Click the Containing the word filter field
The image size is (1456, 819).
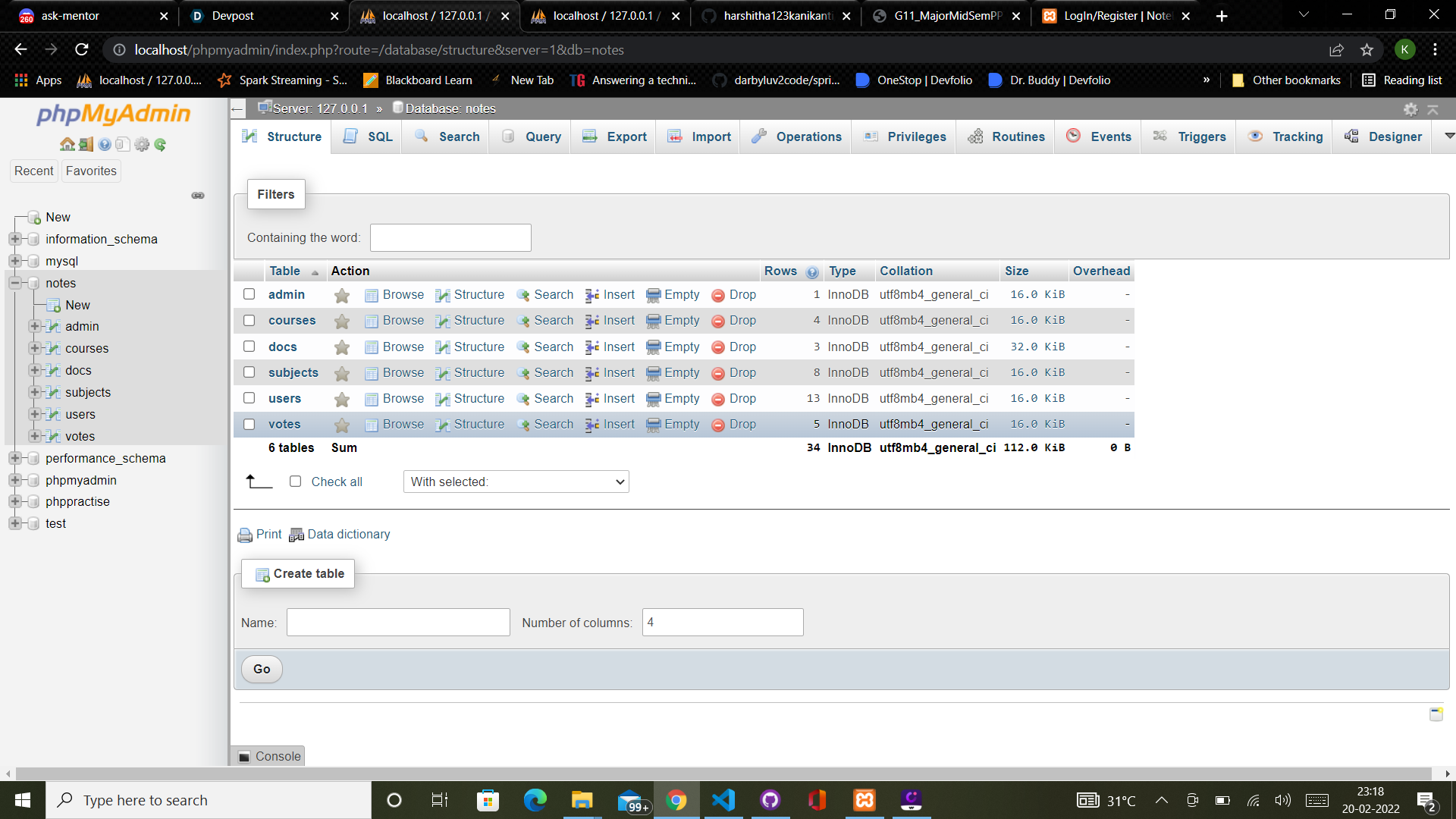[x=450, y=237]
